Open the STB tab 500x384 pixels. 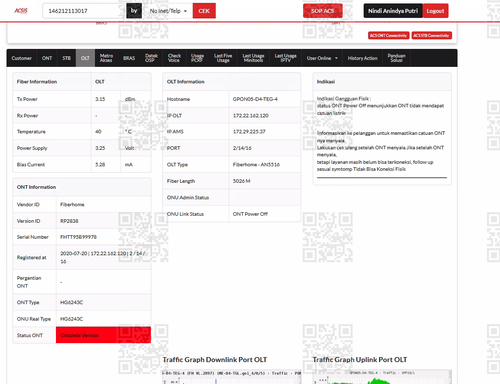pos(67,58)
